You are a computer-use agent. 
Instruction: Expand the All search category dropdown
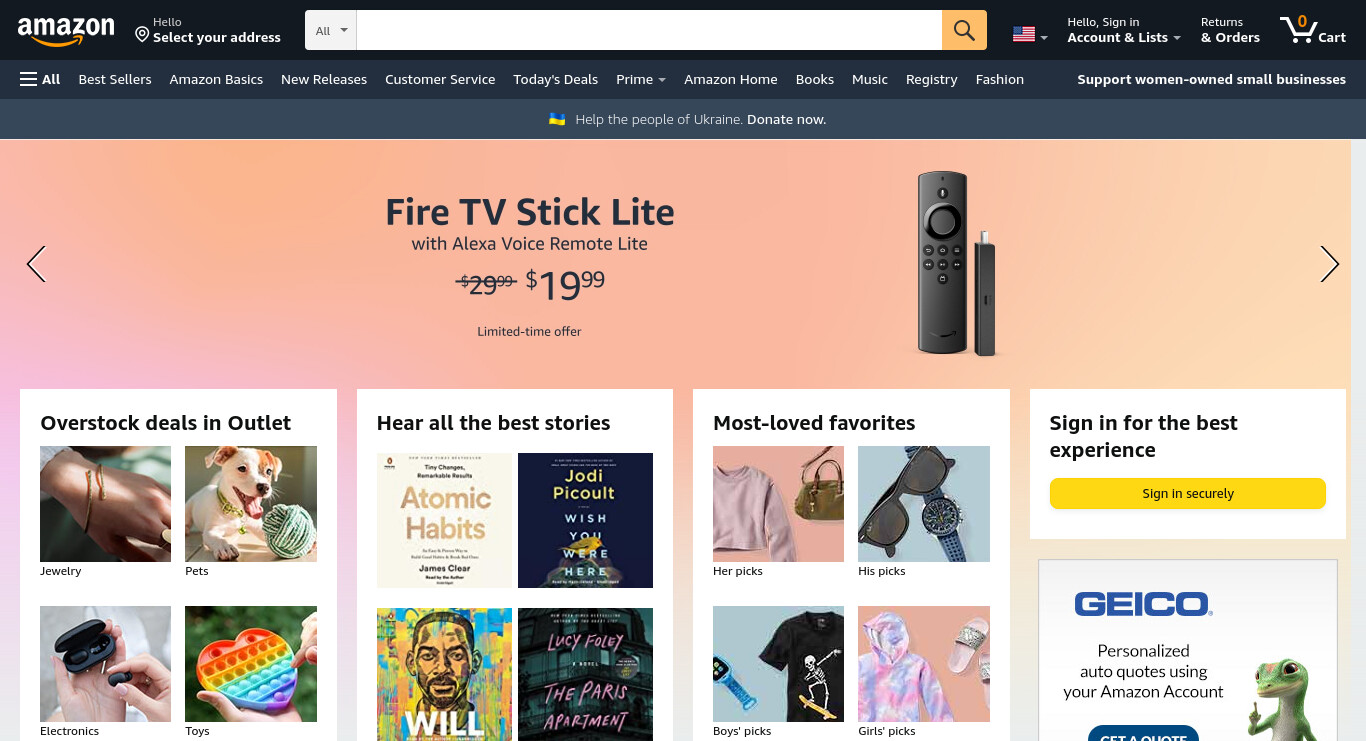331,30
